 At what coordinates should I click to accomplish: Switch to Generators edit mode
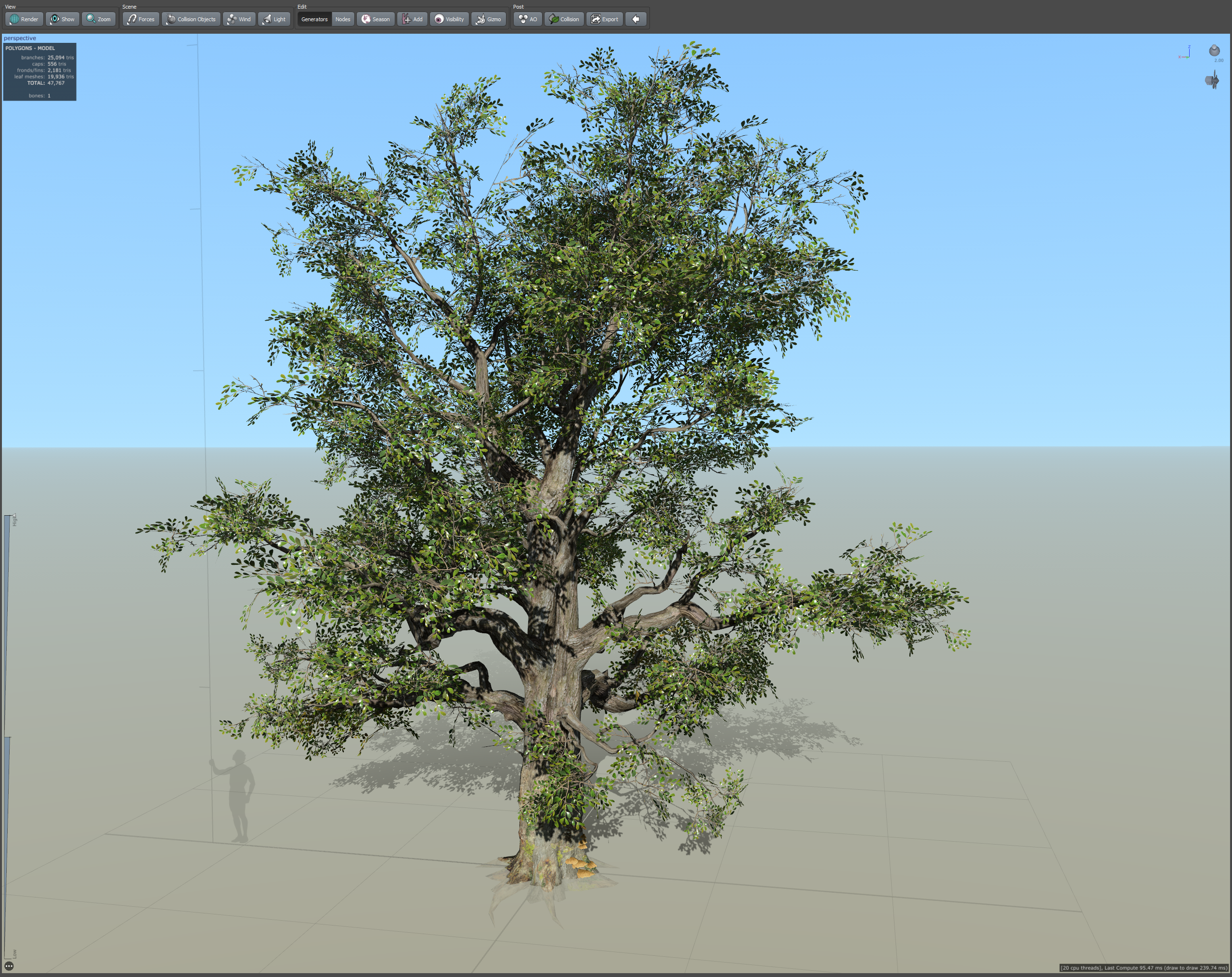(314, 19)
